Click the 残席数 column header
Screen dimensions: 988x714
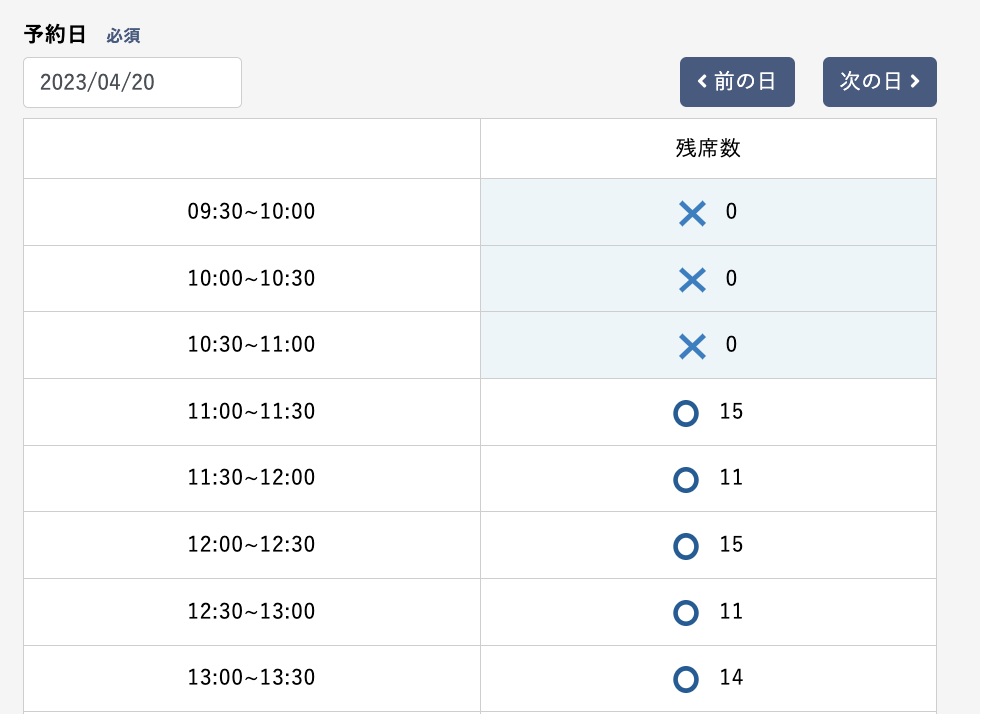(x=708, y=149)
